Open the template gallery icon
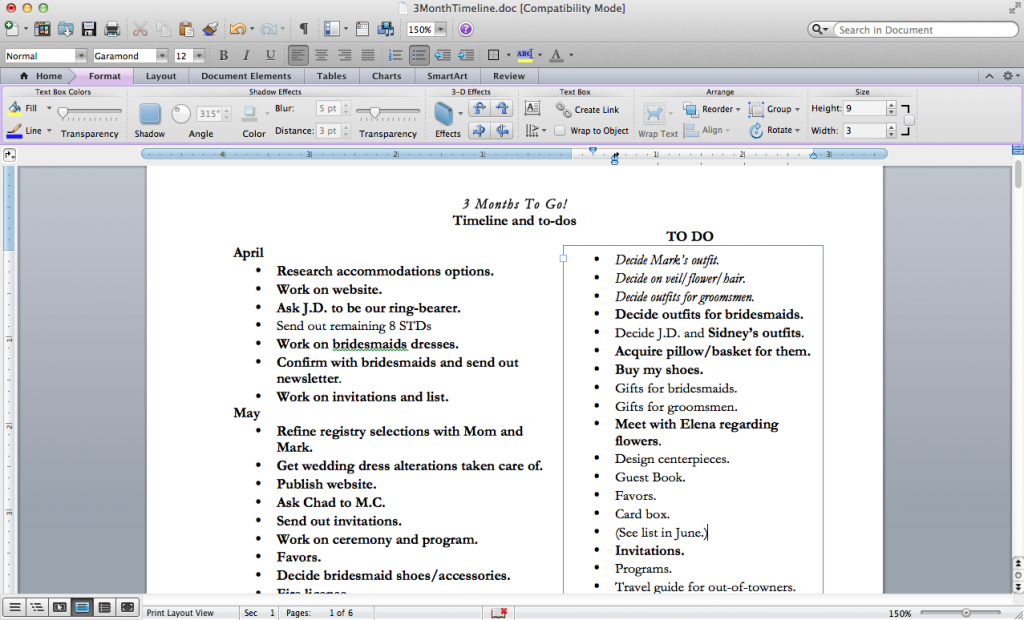Screen dimensions: 1024x620 42,29
